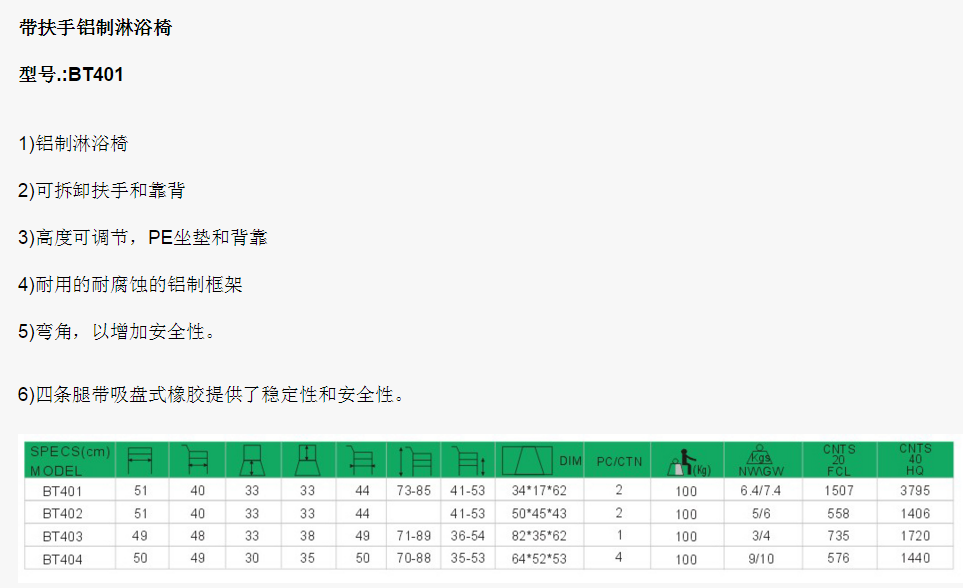The image size is (963, 588).
Task: Click the BT404 model row label
Action: (x=62, y=558)
